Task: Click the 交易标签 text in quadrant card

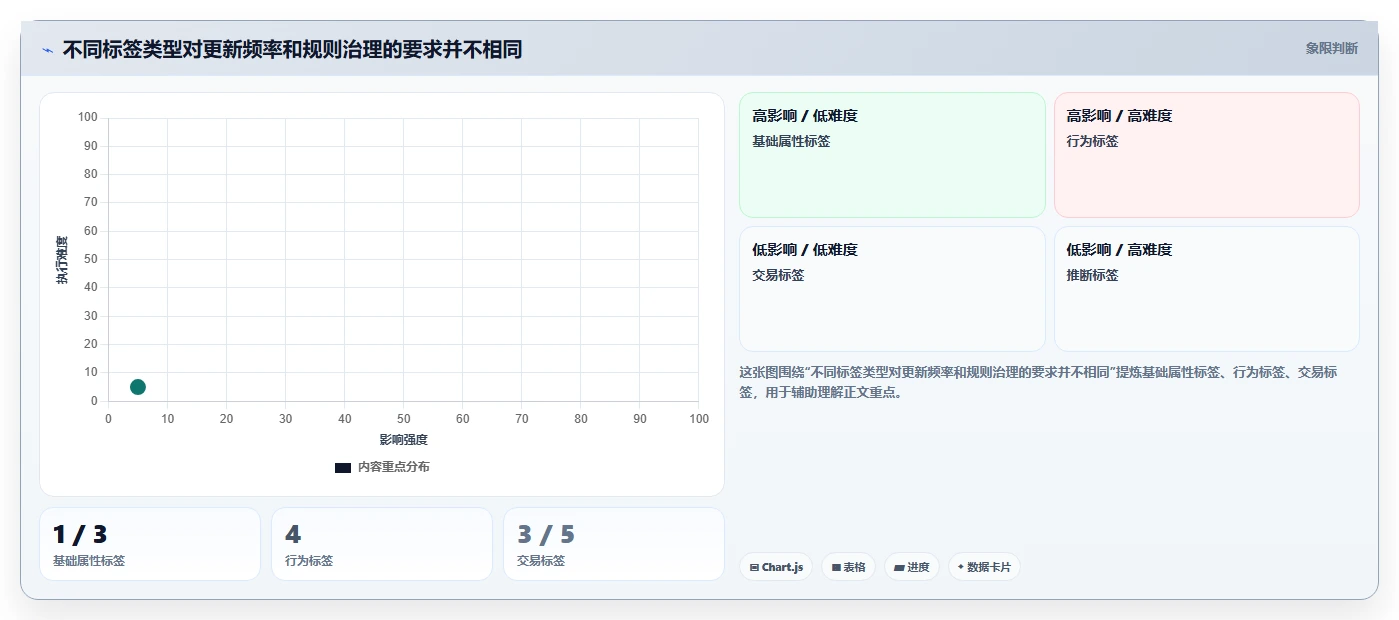Action: tap(778, 276)
